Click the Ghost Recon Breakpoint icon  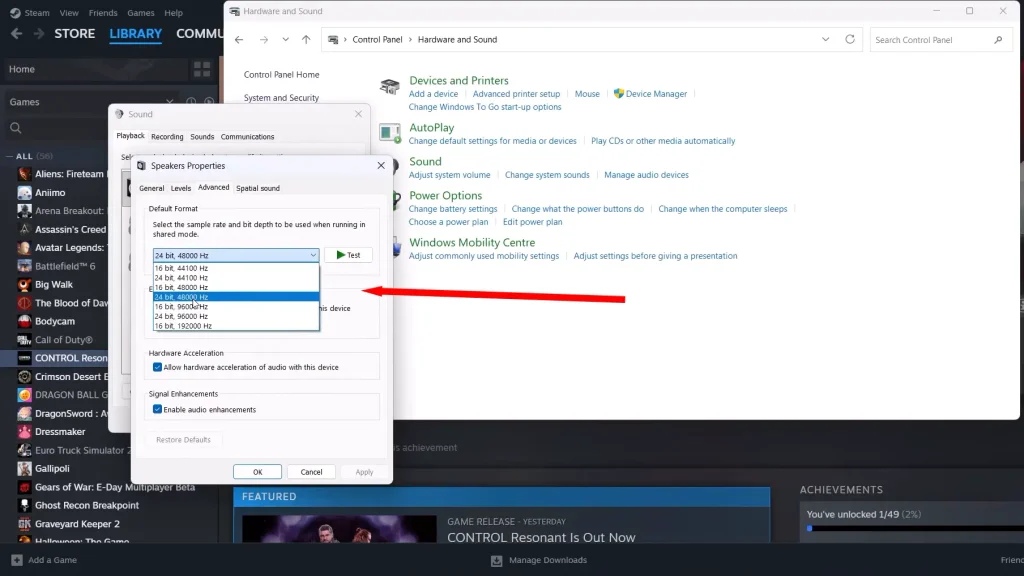click(x=24, y=505)
